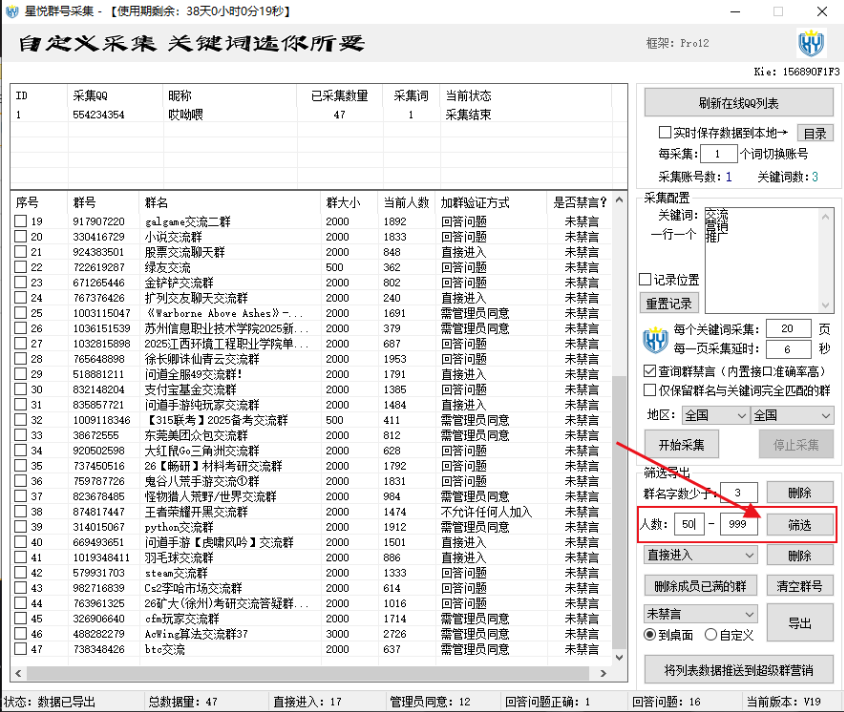This screenshot has width=844, height=712.
Task: Click the app icon in the title bar
Action: (10, 10)
